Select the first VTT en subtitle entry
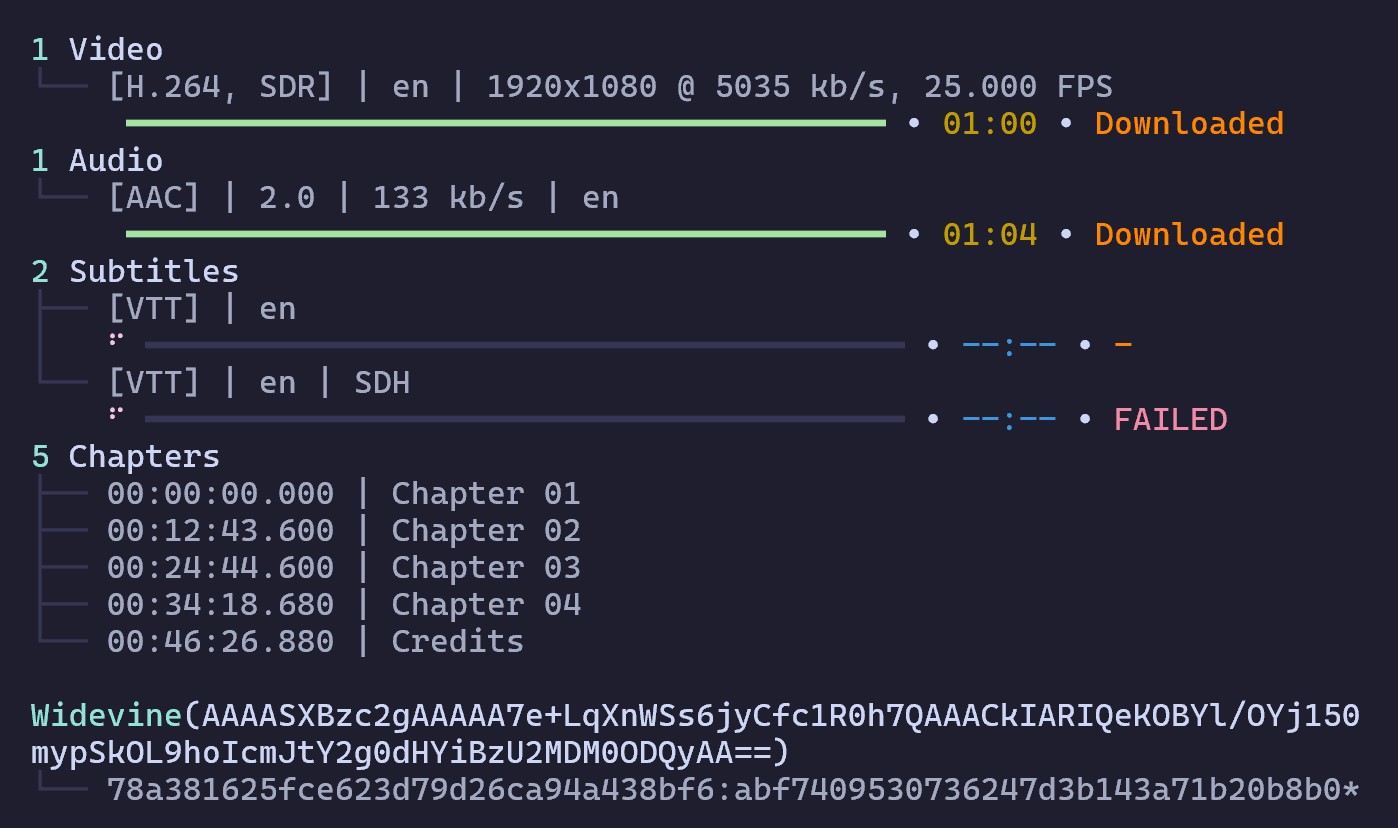Image resolution: width=1398 pixels, height=828 pixels. click(202, 309)
